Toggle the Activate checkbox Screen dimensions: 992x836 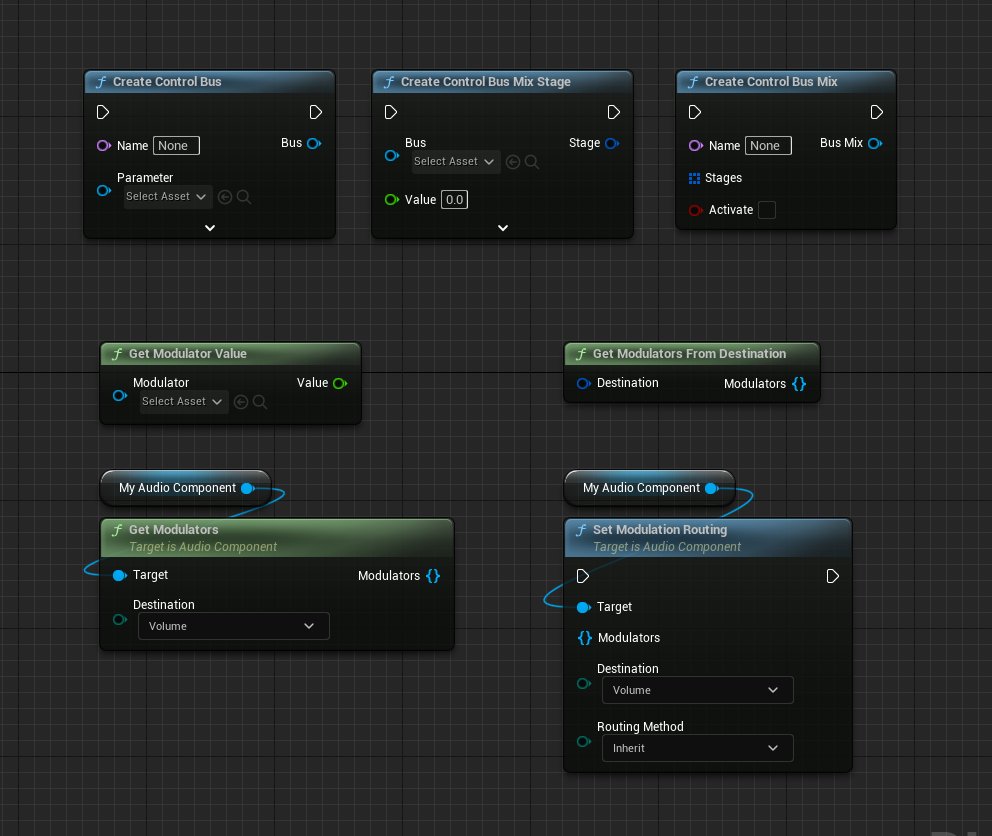pyautogui.click(x=767, y=209)
